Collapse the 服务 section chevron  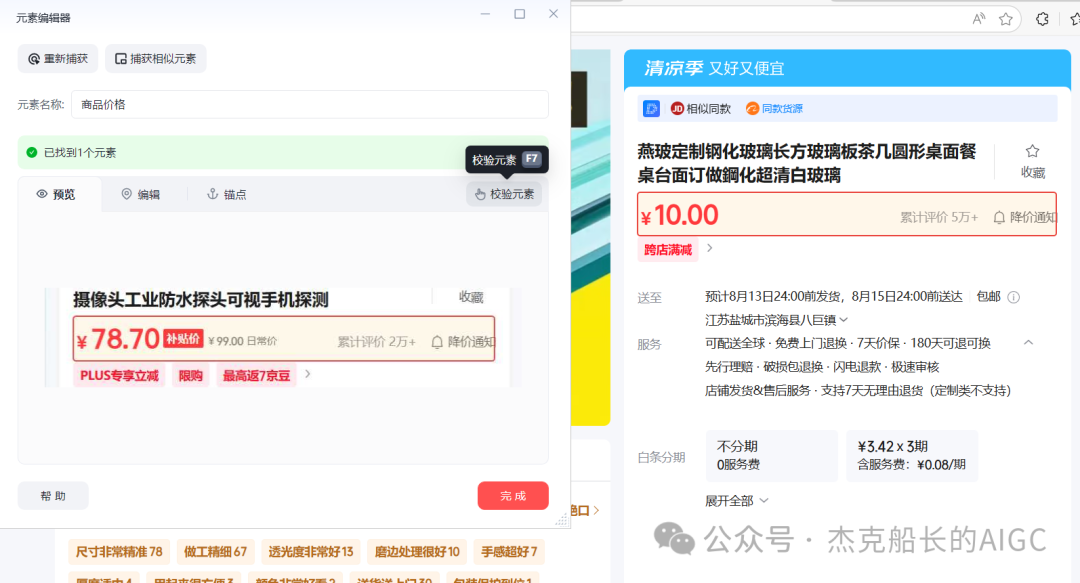pos(1028,342)
